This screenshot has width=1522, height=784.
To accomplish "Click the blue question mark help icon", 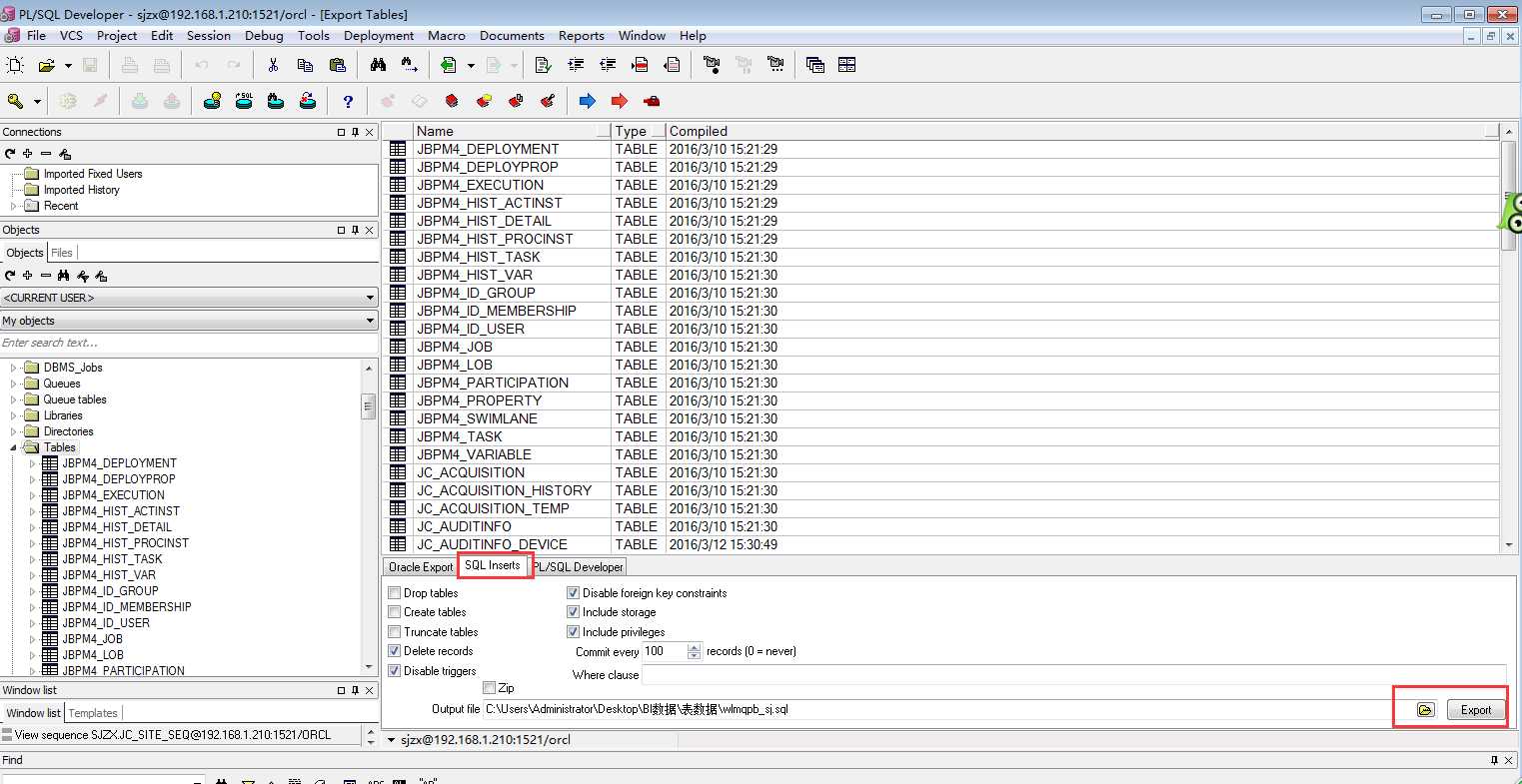I will 348,101.
